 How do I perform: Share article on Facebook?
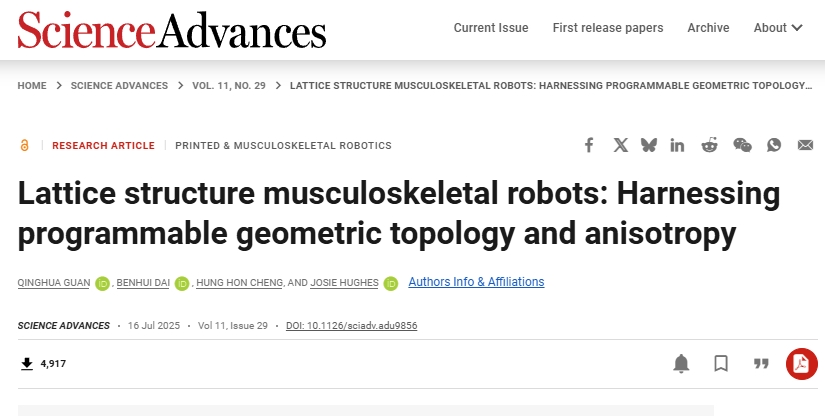[x=589, y=145]
